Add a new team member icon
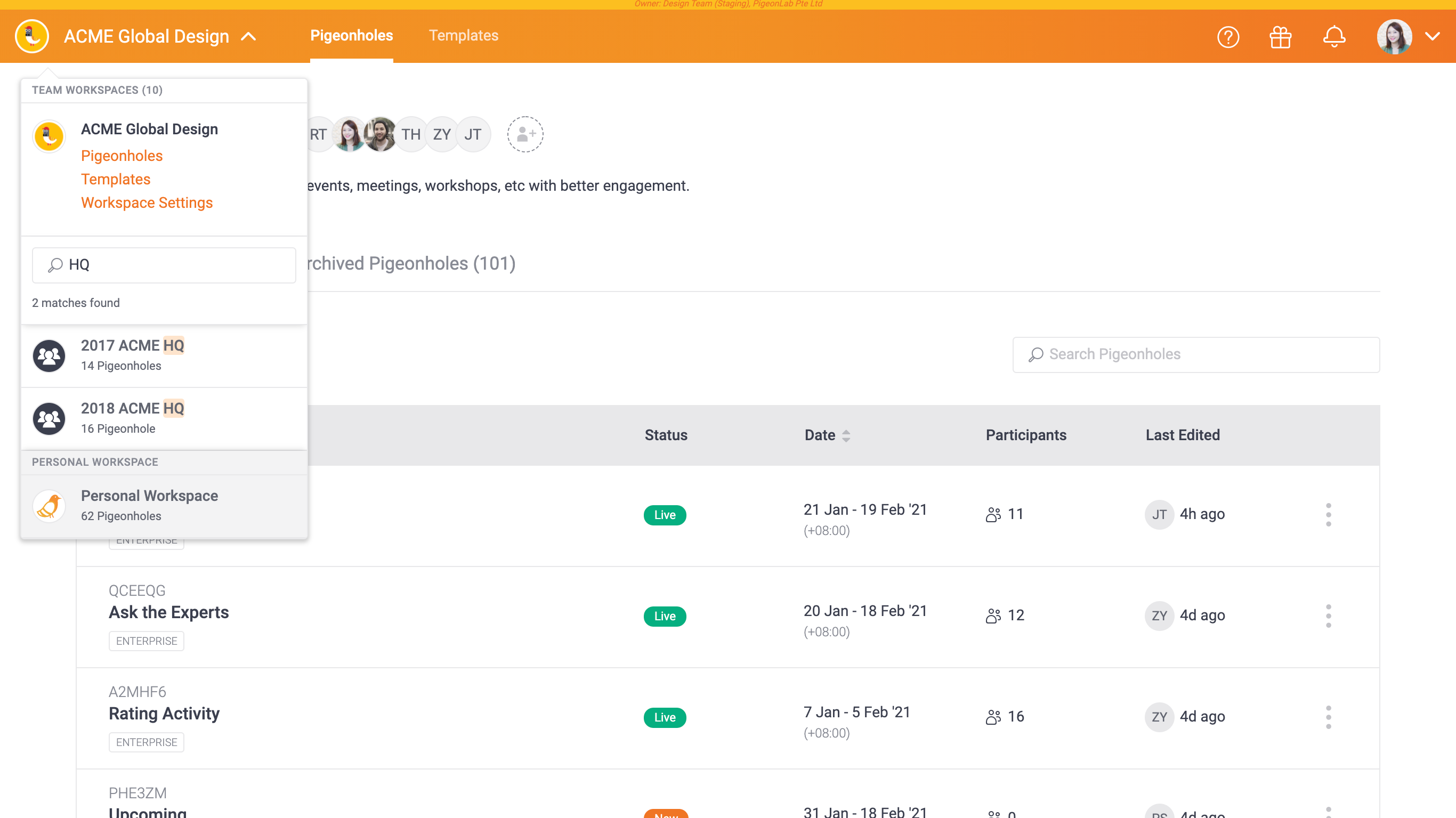The height and width of the screenshot is (818, 1456). click(x=525, y=134)
